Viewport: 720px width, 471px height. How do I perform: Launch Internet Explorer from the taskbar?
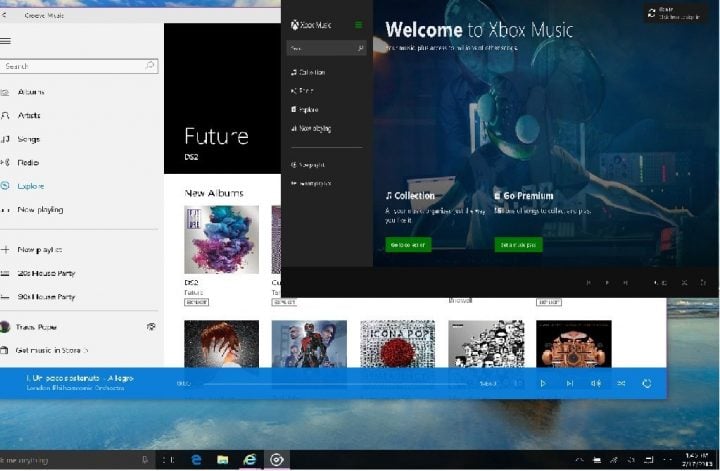pos(249,460)
